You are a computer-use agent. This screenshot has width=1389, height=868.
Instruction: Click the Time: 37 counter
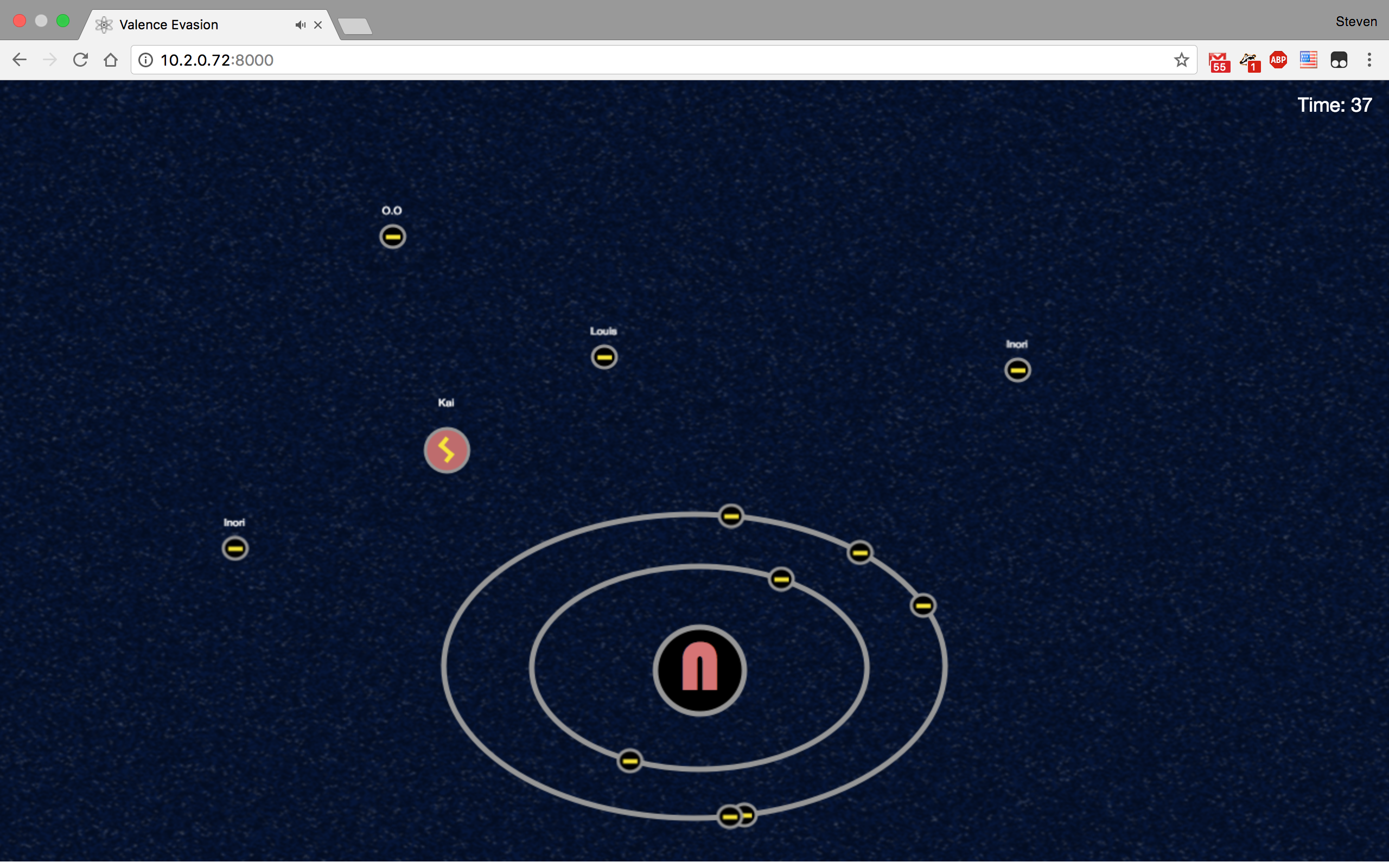1334,105
